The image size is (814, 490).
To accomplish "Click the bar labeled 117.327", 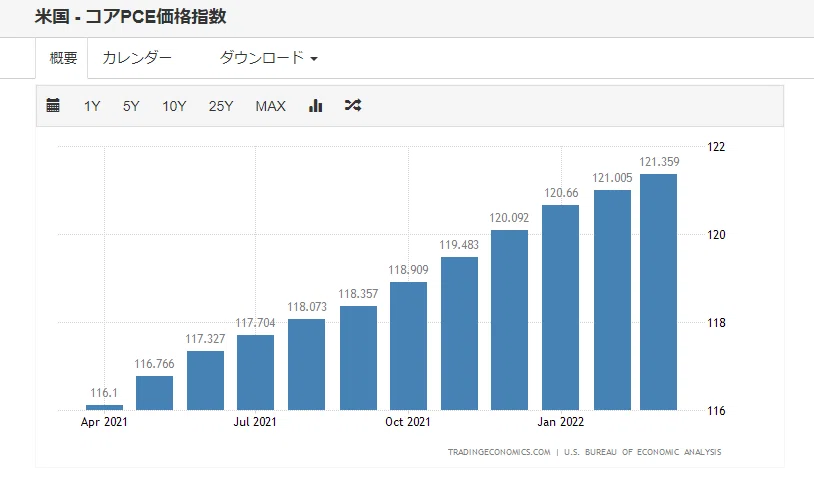I will click(206, 380).
